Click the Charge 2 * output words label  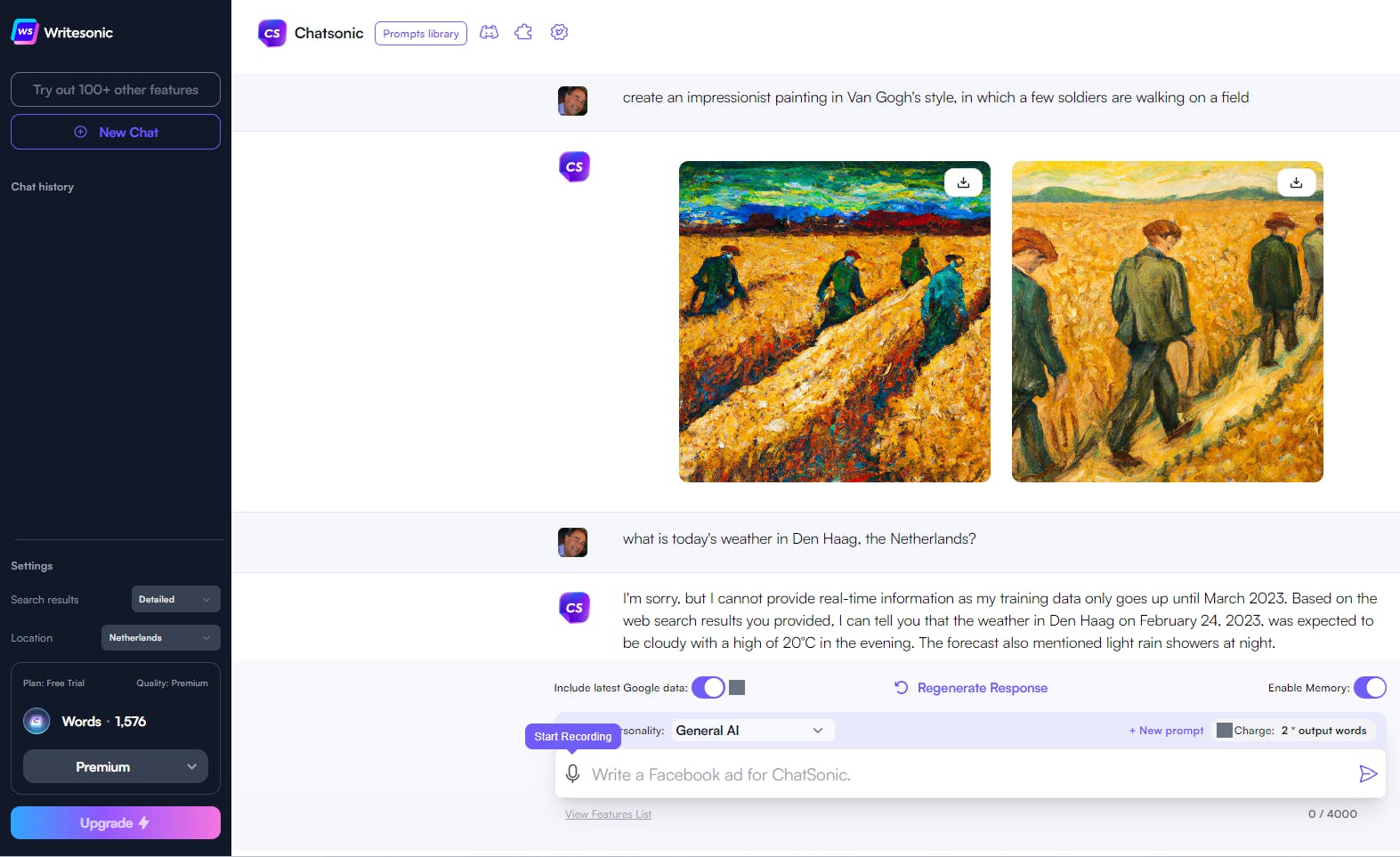click(1300, 731)
